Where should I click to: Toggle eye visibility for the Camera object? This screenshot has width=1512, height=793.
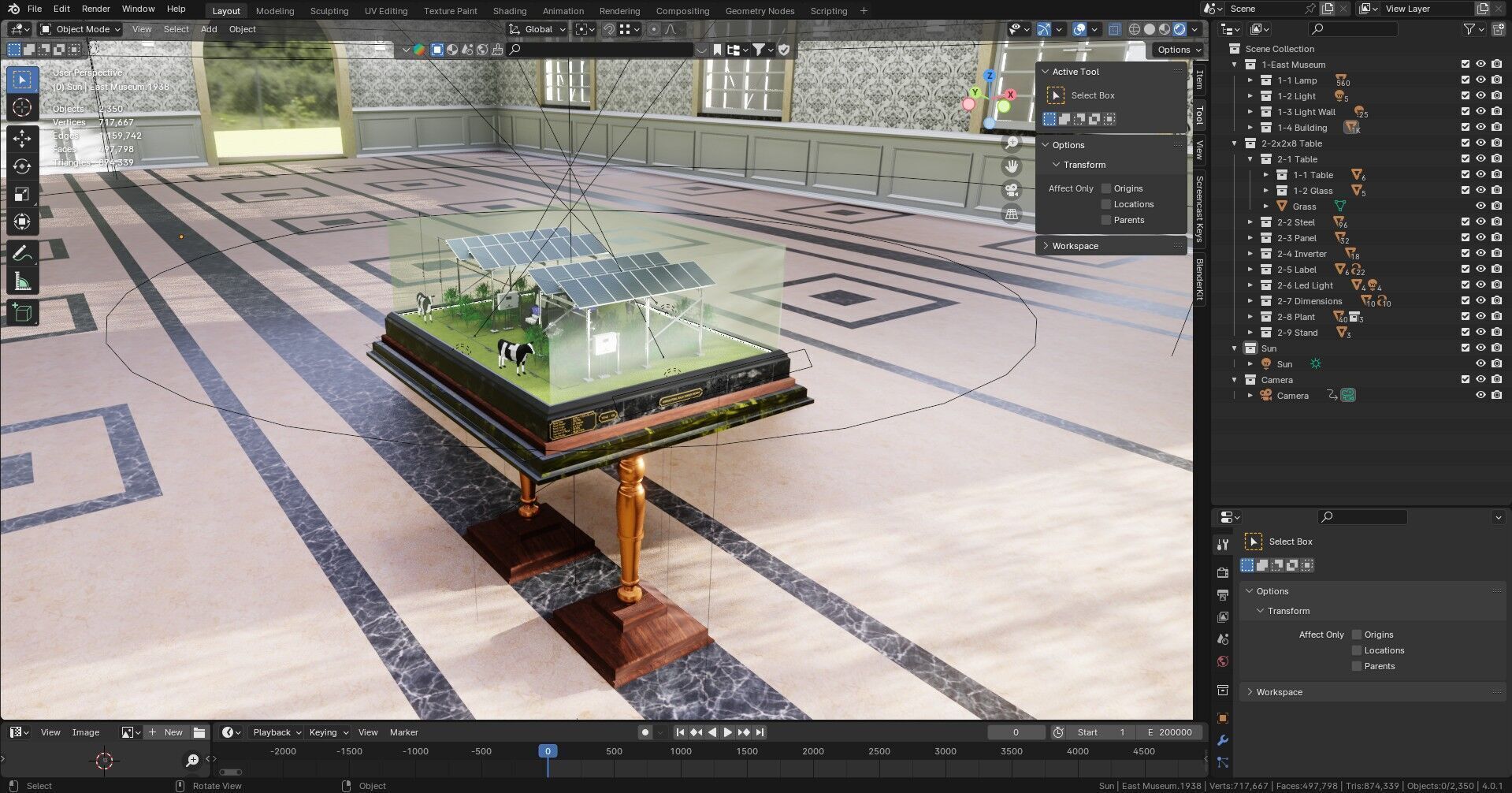(1481, 396)
